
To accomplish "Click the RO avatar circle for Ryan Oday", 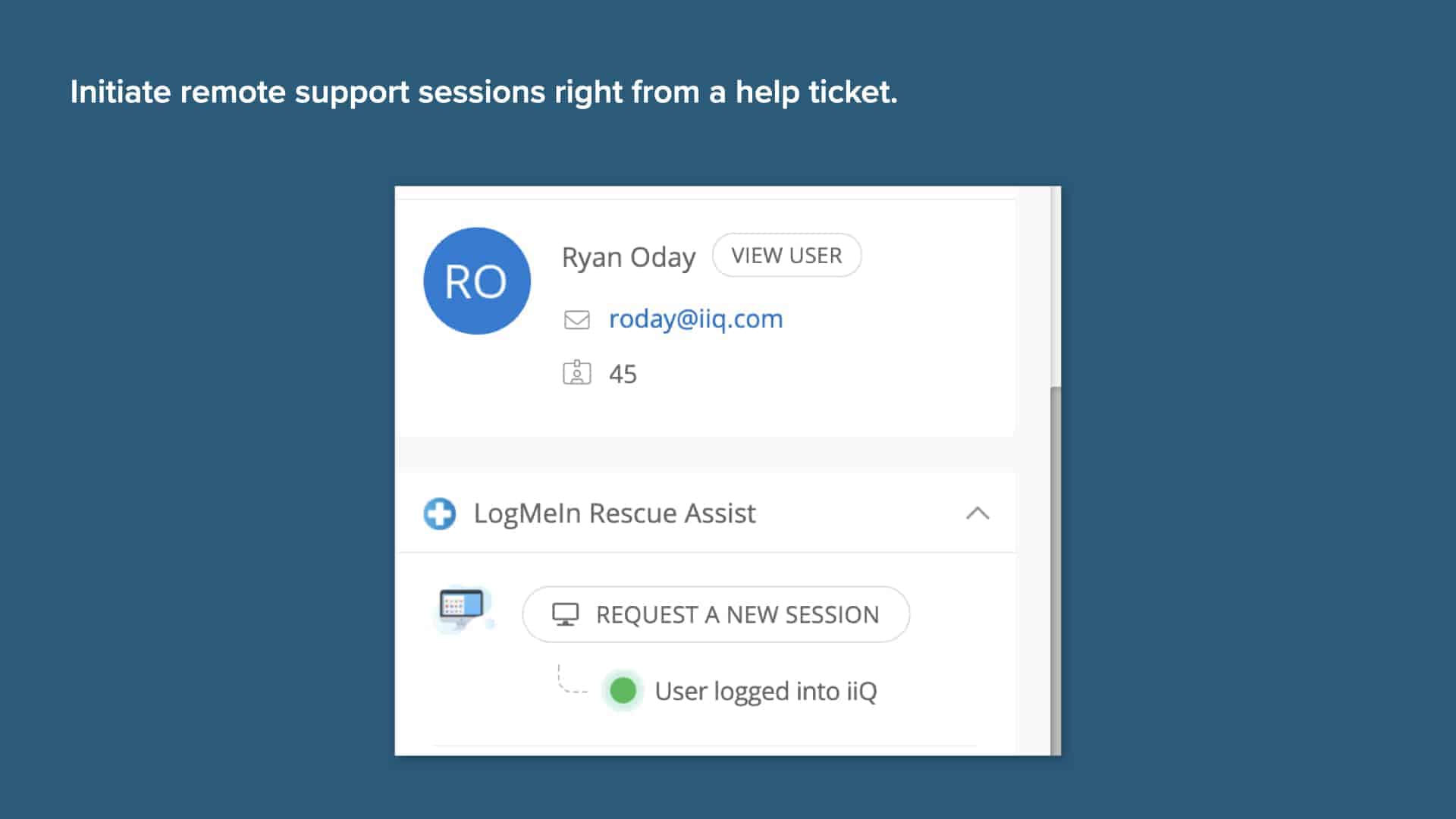I will pyautogui.click(x=477, y=281).
